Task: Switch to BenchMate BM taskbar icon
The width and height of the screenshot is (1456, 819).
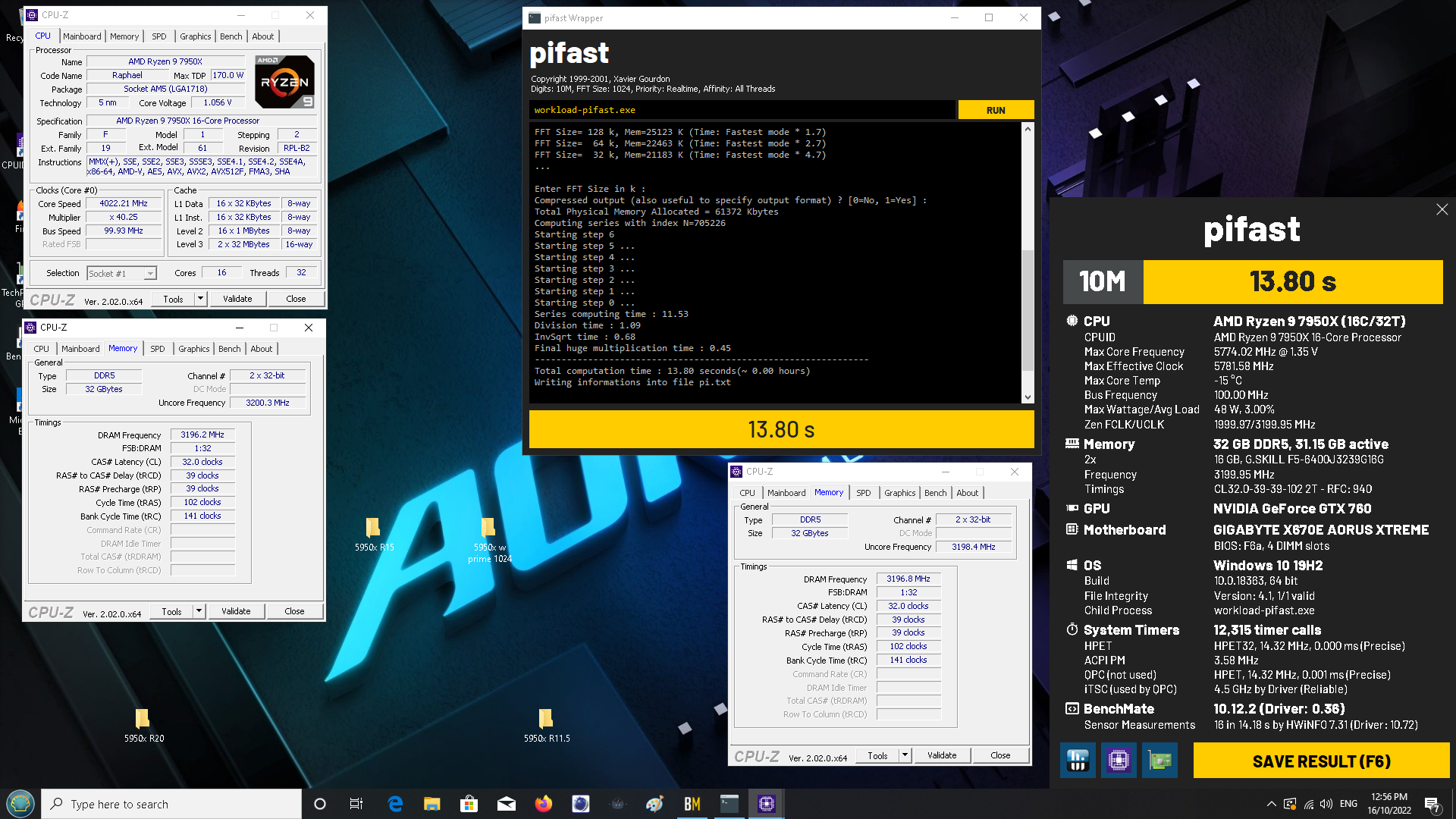Action: click(692, 804)
